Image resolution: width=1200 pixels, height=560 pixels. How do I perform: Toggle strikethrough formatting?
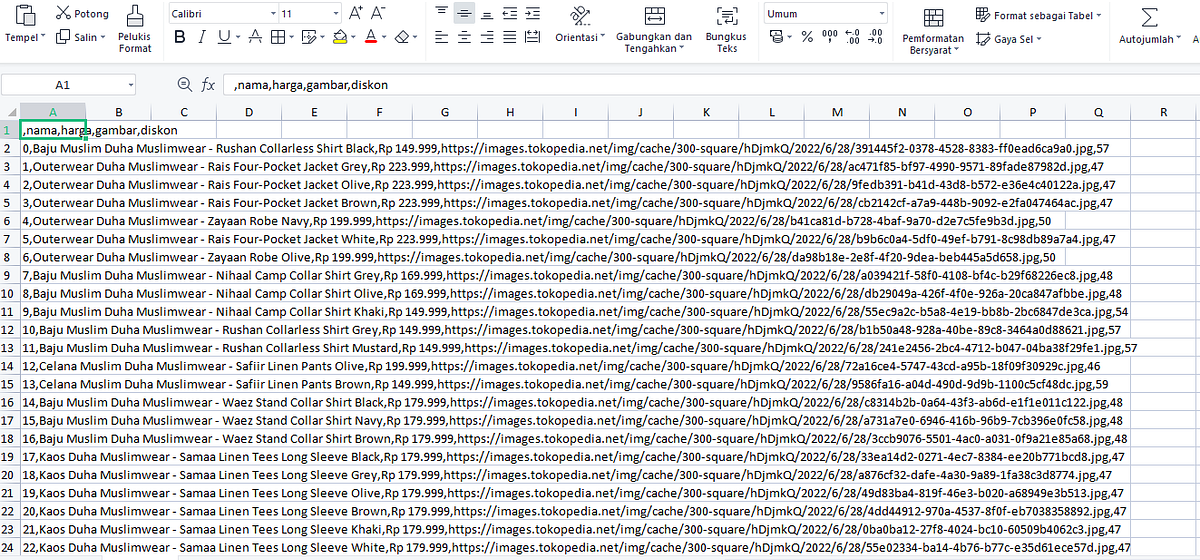click(254, 37)
